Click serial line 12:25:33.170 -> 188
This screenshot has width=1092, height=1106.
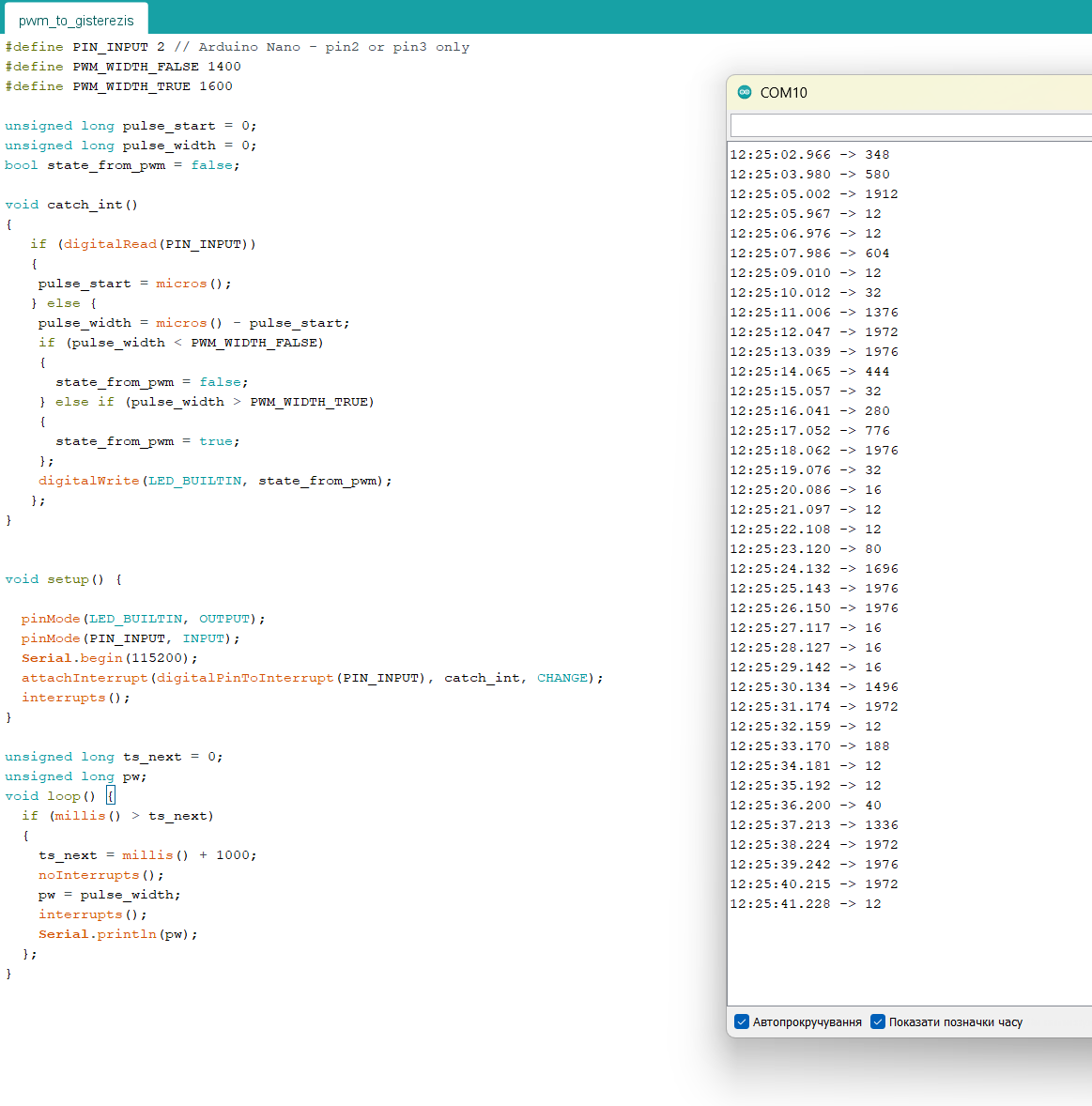click(x=809, y=746)
